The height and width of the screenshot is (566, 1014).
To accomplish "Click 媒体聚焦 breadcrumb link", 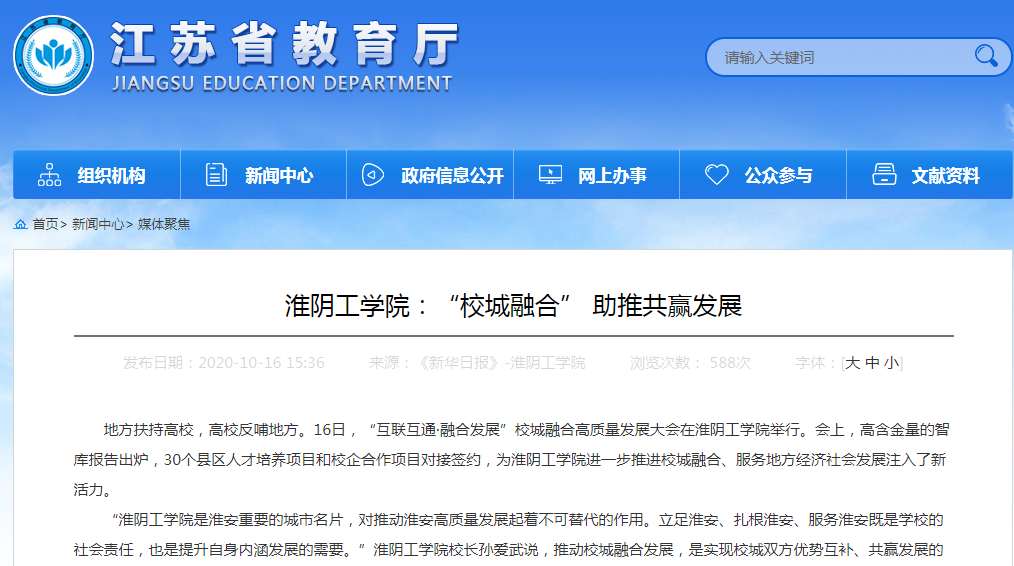I will click(x=164, y=224).
